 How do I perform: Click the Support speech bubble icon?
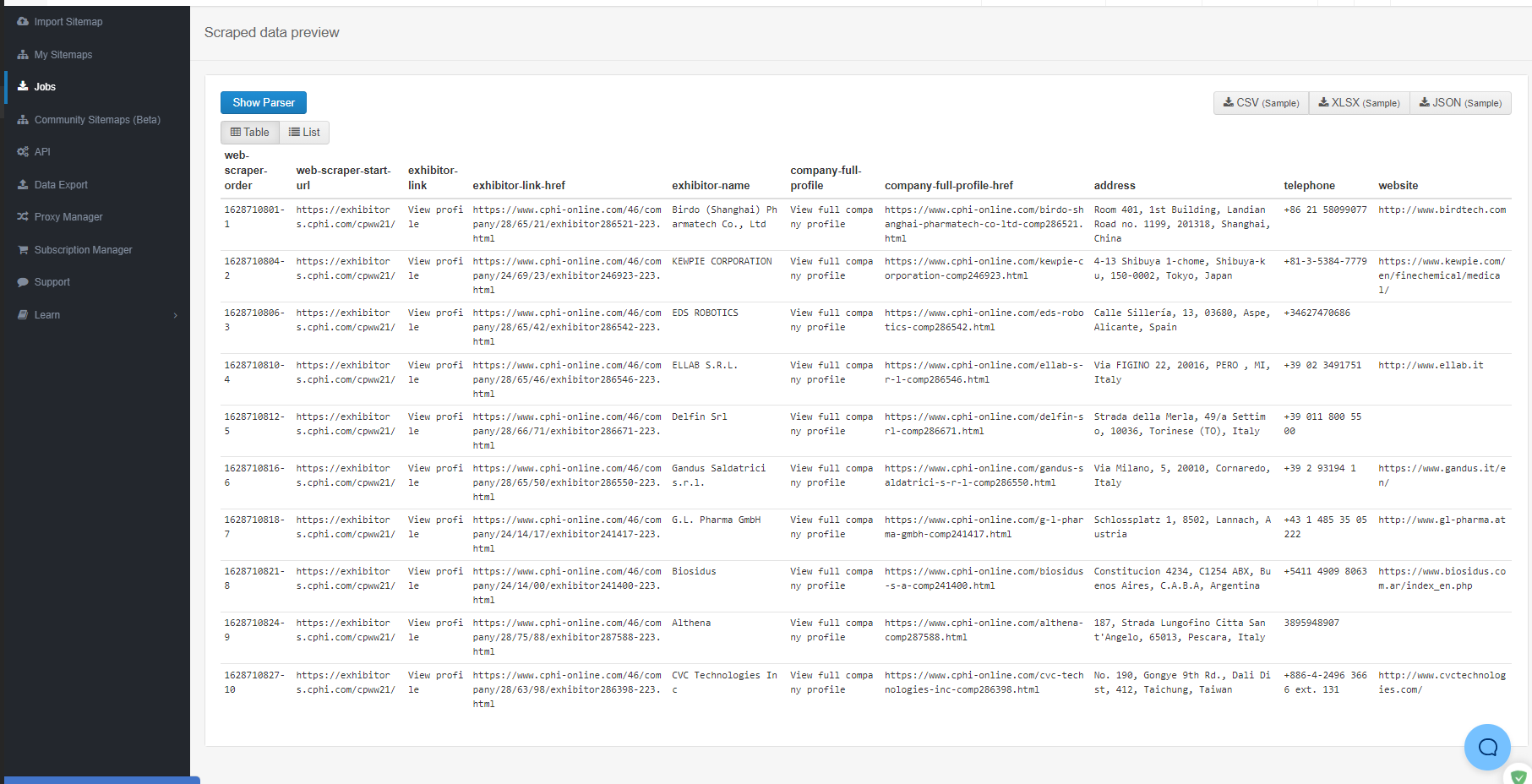coord(23,282)
